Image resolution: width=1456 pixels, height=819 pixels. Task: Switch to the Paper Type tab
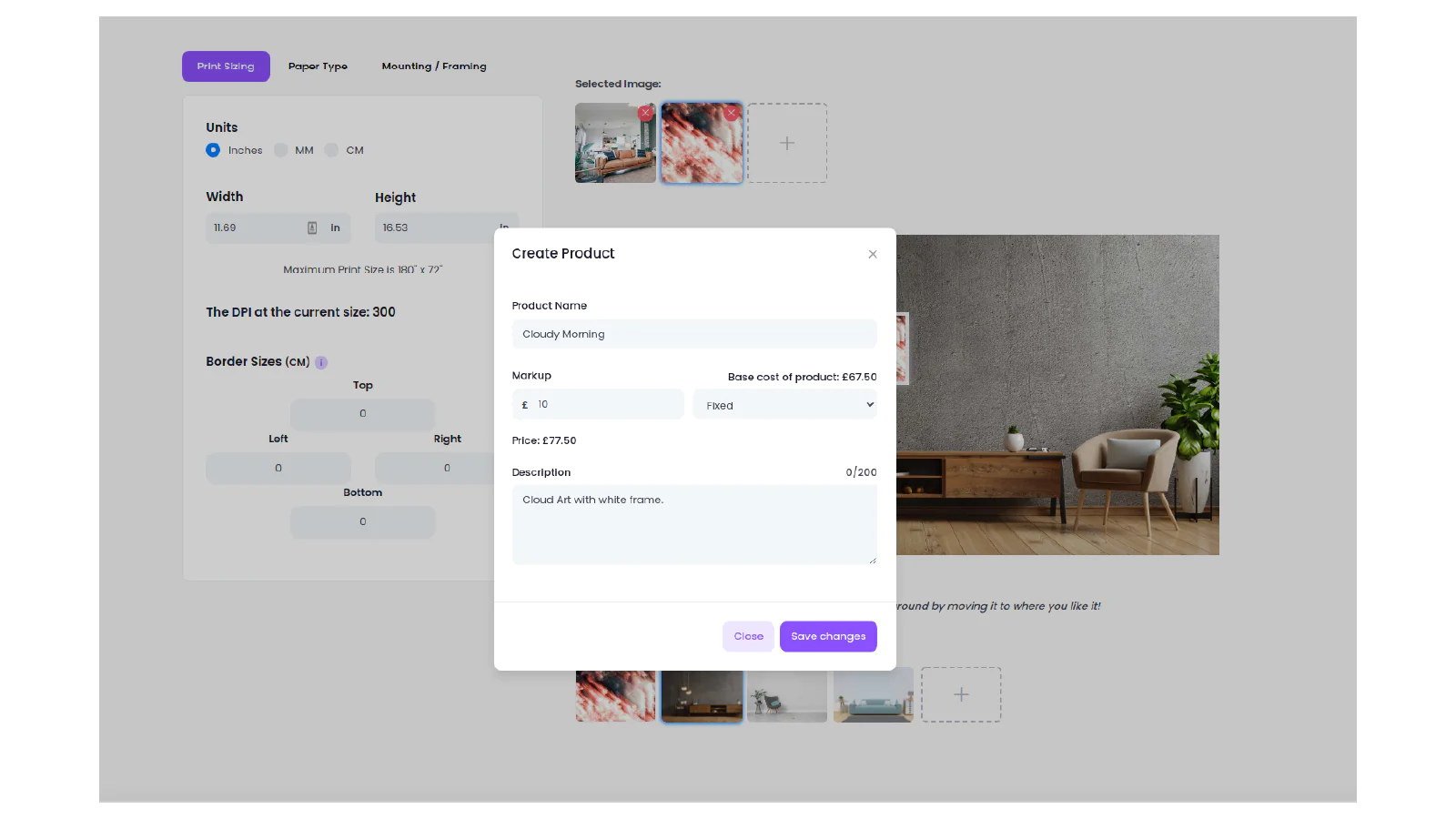(x=318, y=66)
